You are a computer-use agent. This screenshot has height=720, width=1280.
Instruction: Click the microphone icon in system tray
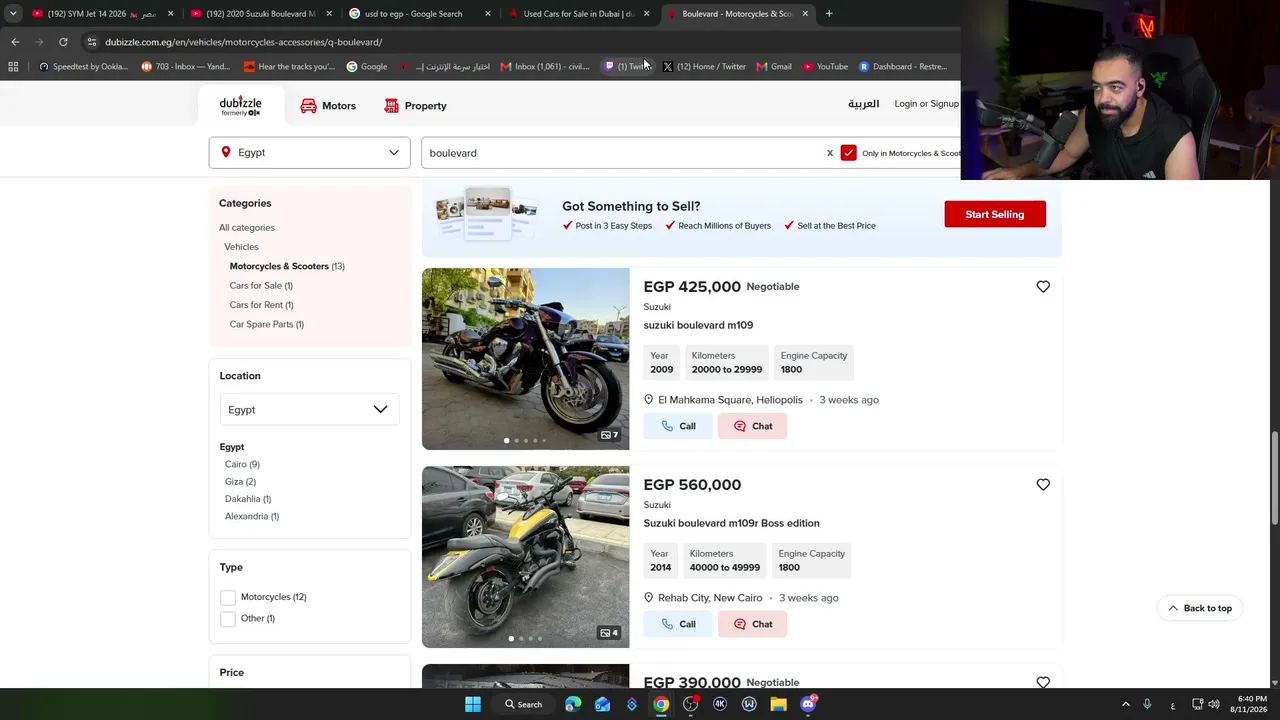(x=1147, y=704)
